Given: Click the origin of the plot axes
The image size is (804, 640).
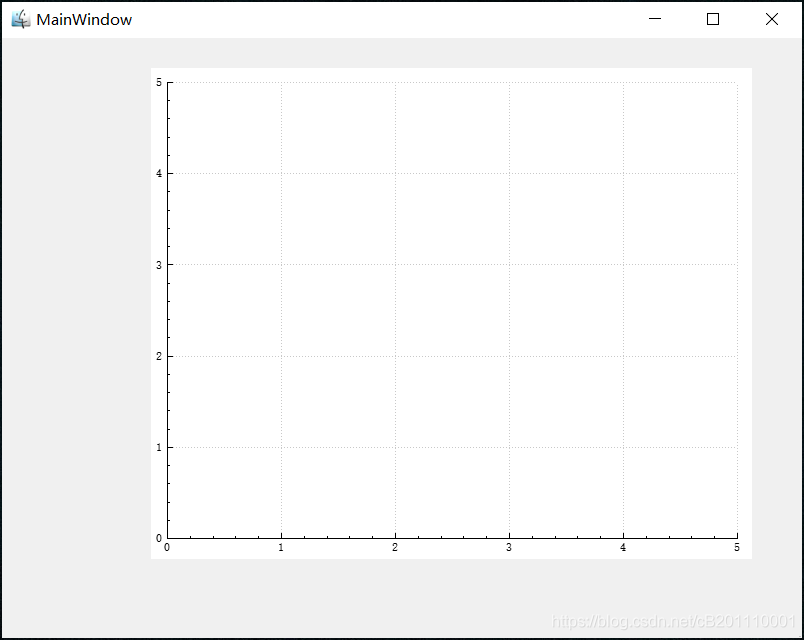Looking at the screenshot, I should [167, 537].
